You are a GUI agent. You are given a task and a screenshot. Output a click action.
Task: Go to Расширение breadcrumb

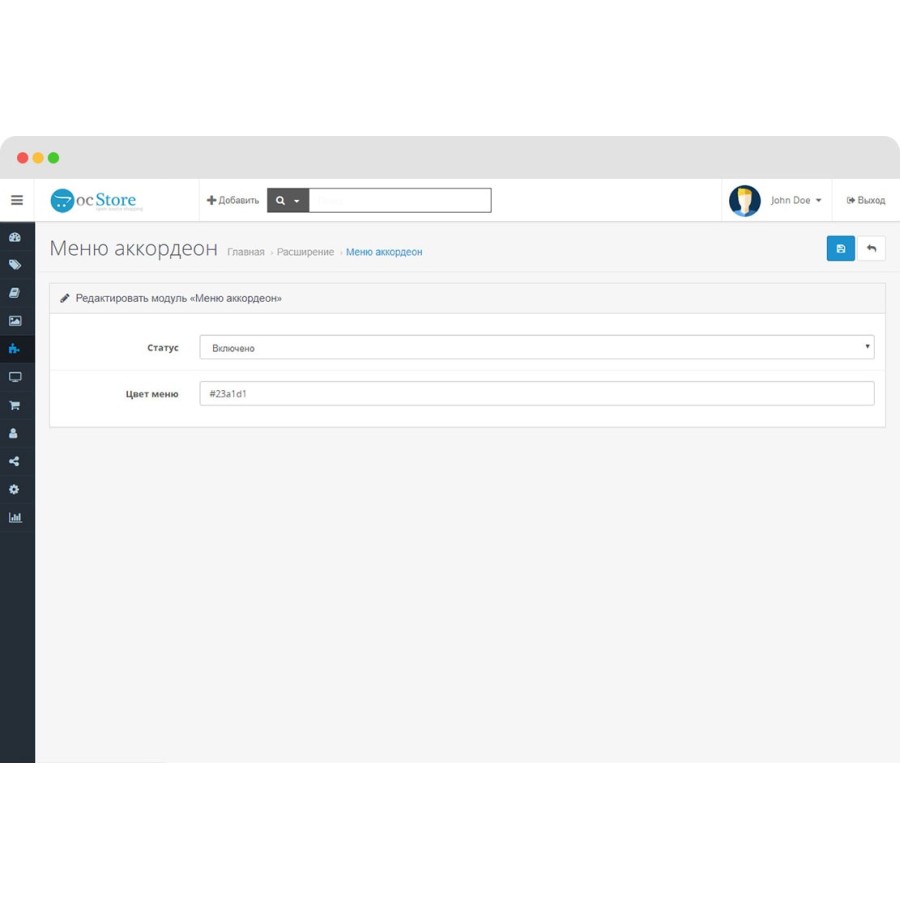click(x=305, y=251)
